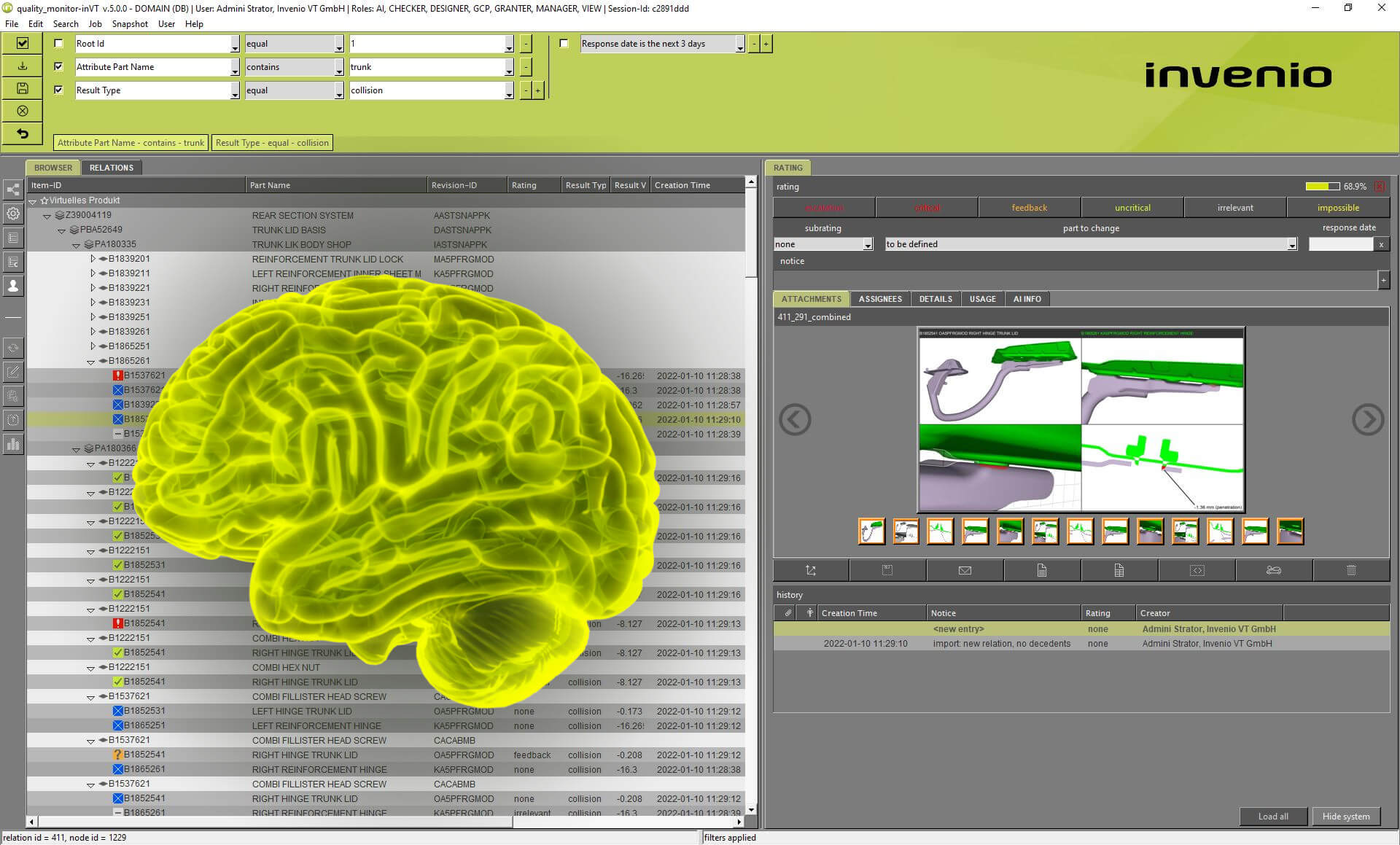Viewport: 1400px width, 845px height.
Task: Expand the B1839201 tree node
Action: click(x=93, y=259)
